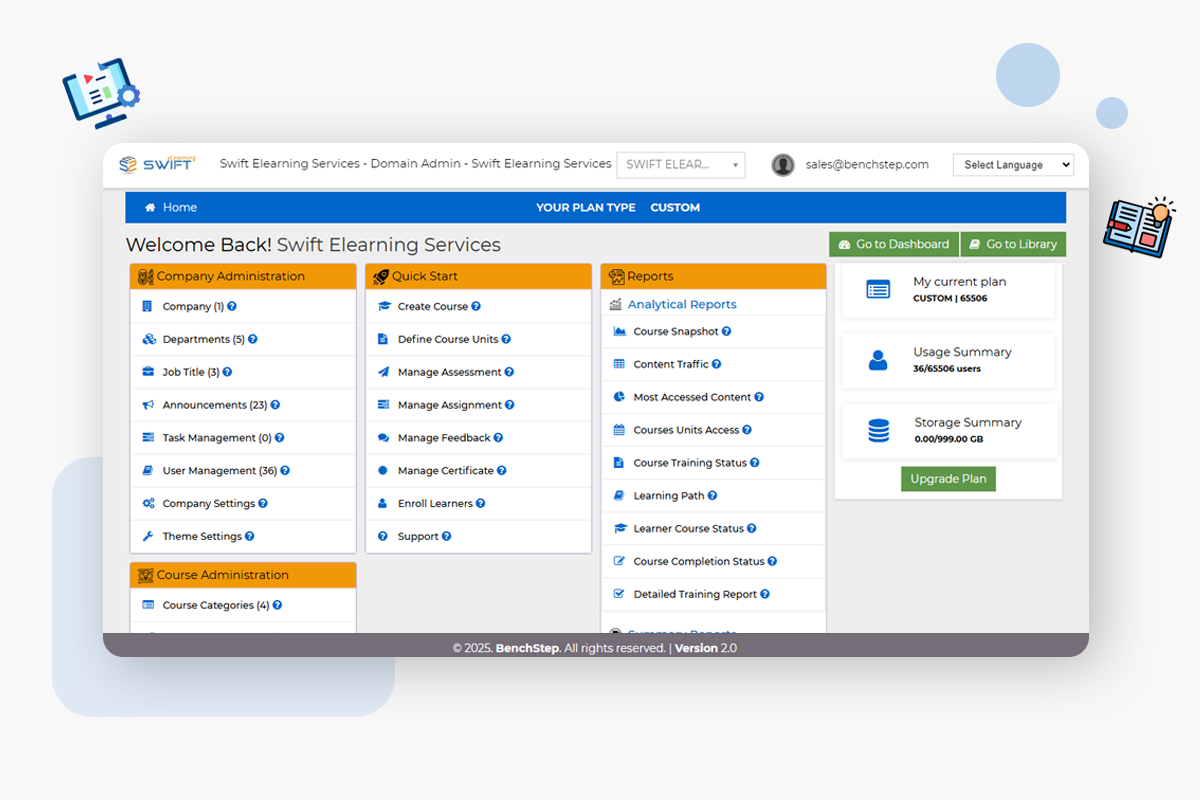Screen dimensions: 1200x800
Task: Click the Reports panel header
Action: click(713, 276)
